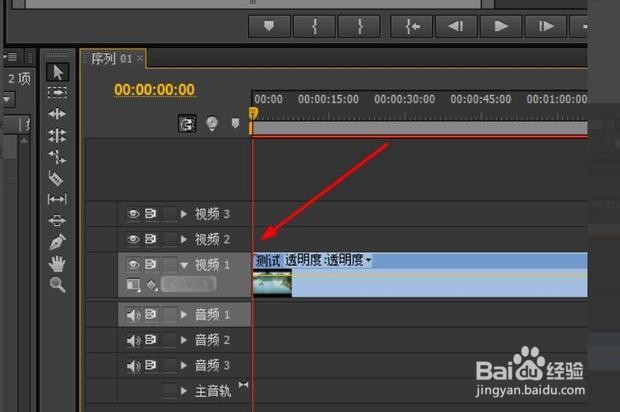The height and width of the screenshot is (412, 620).
Task: Select the Rate Stretch tool
Action: pyautogui.click(x=57, y=157)
